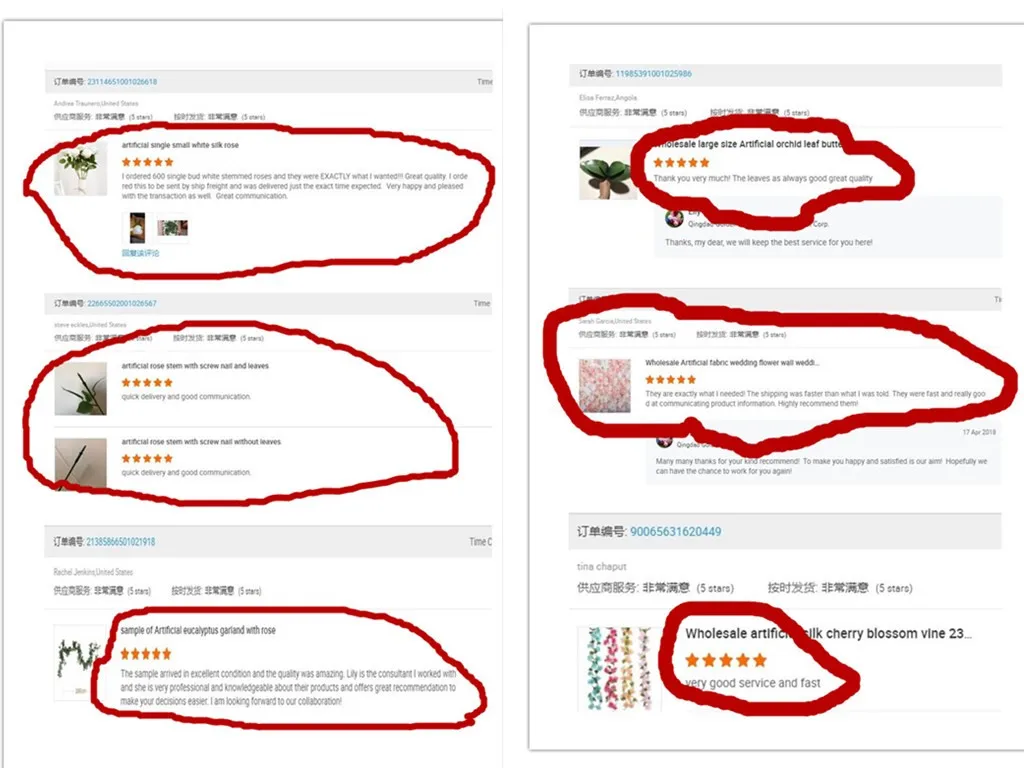Click the seller avatar in orchid leaf reply

pyautogui.click(x=674, y=219)
